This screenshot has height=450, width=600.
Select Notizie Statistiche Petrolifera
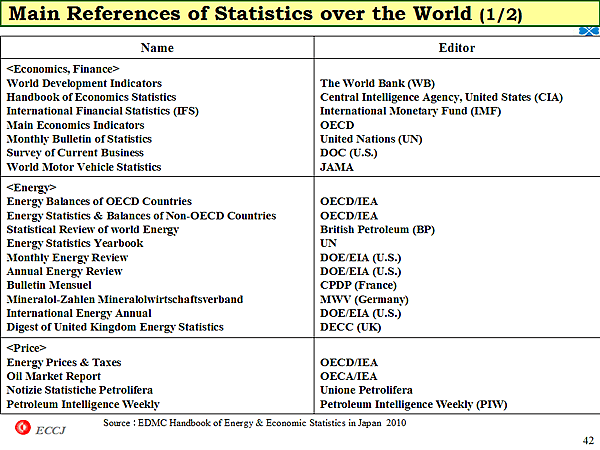tap(80, 390)
